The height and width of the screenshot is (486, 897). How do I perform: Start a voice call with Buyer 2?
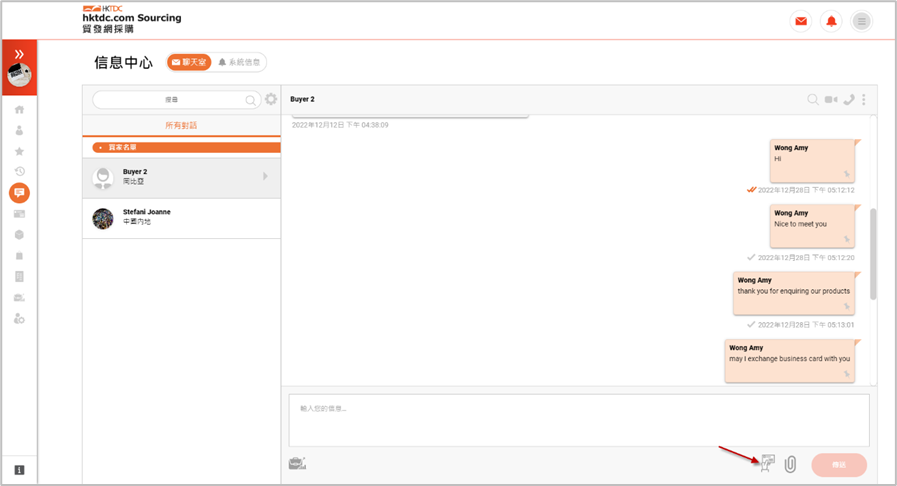point(849,100)
